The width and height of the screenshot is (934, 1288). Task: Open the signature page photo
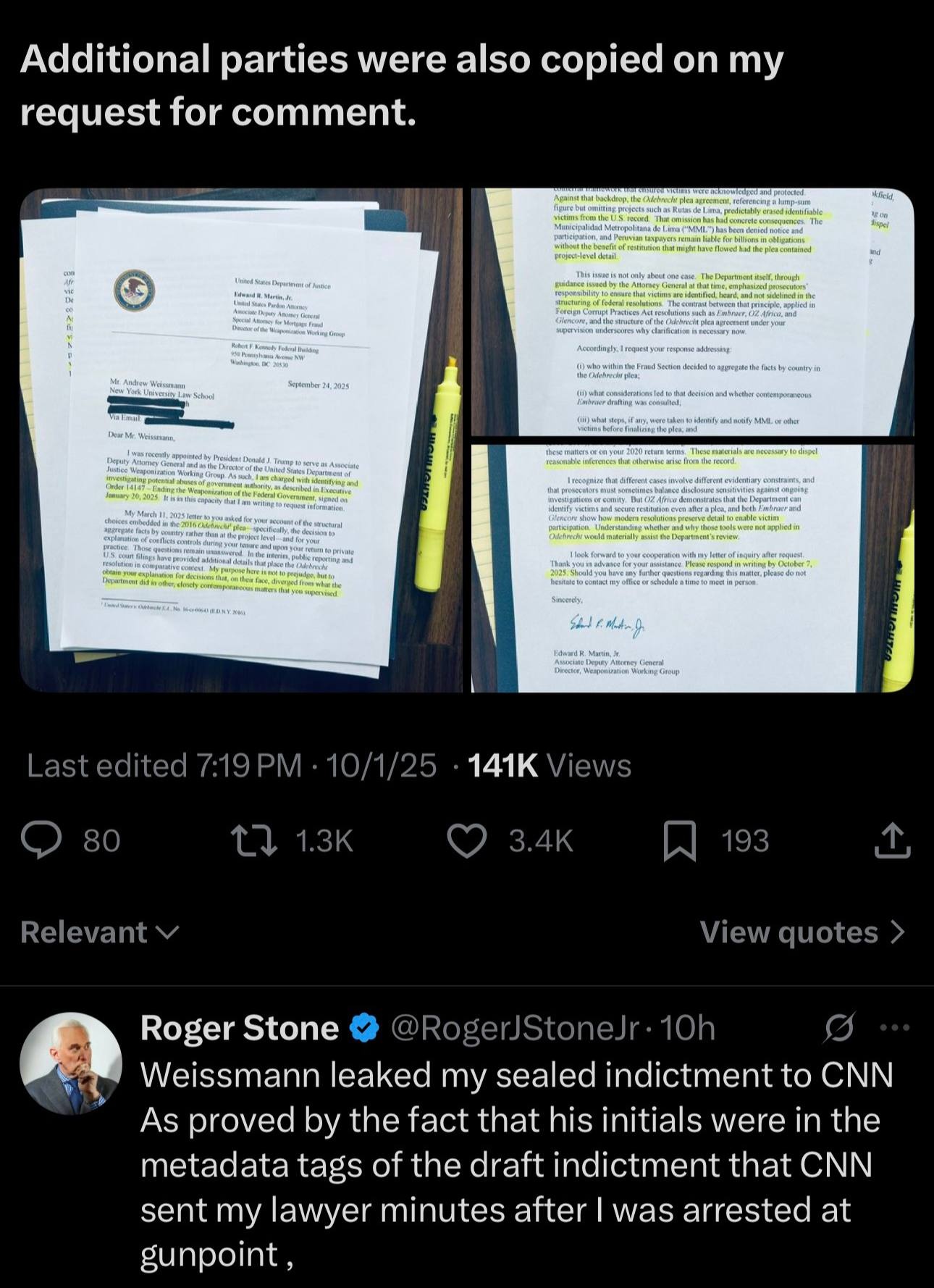[693, 569]
